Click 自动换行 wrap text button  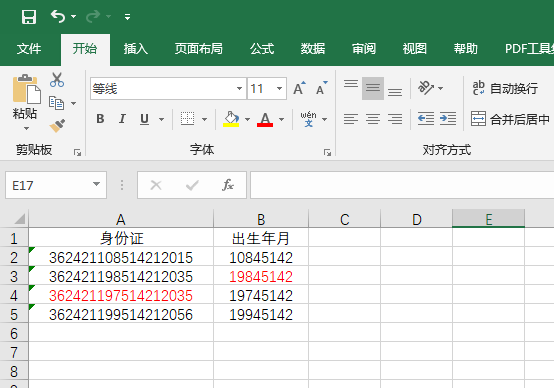click(505, 88)
